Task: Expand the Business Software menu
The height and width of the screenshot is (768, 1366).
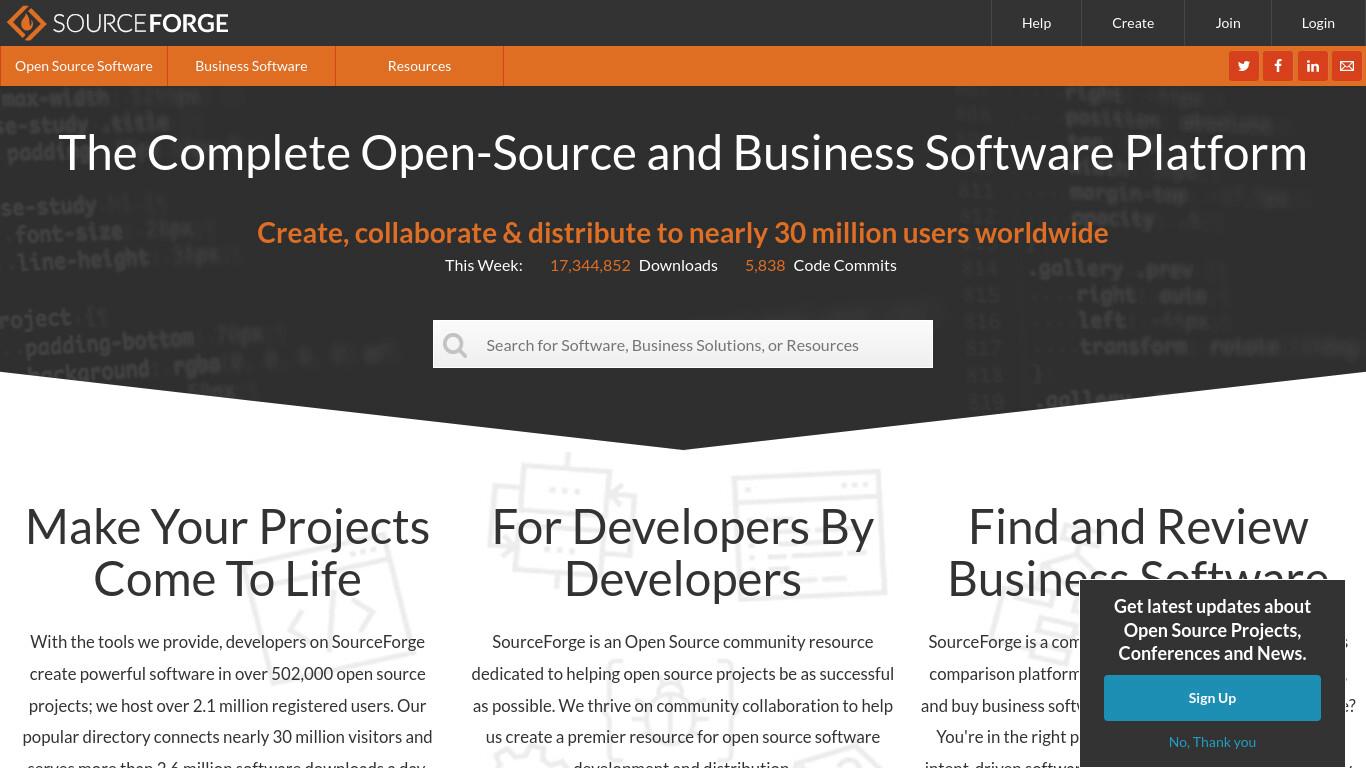Action: point(251,66)
